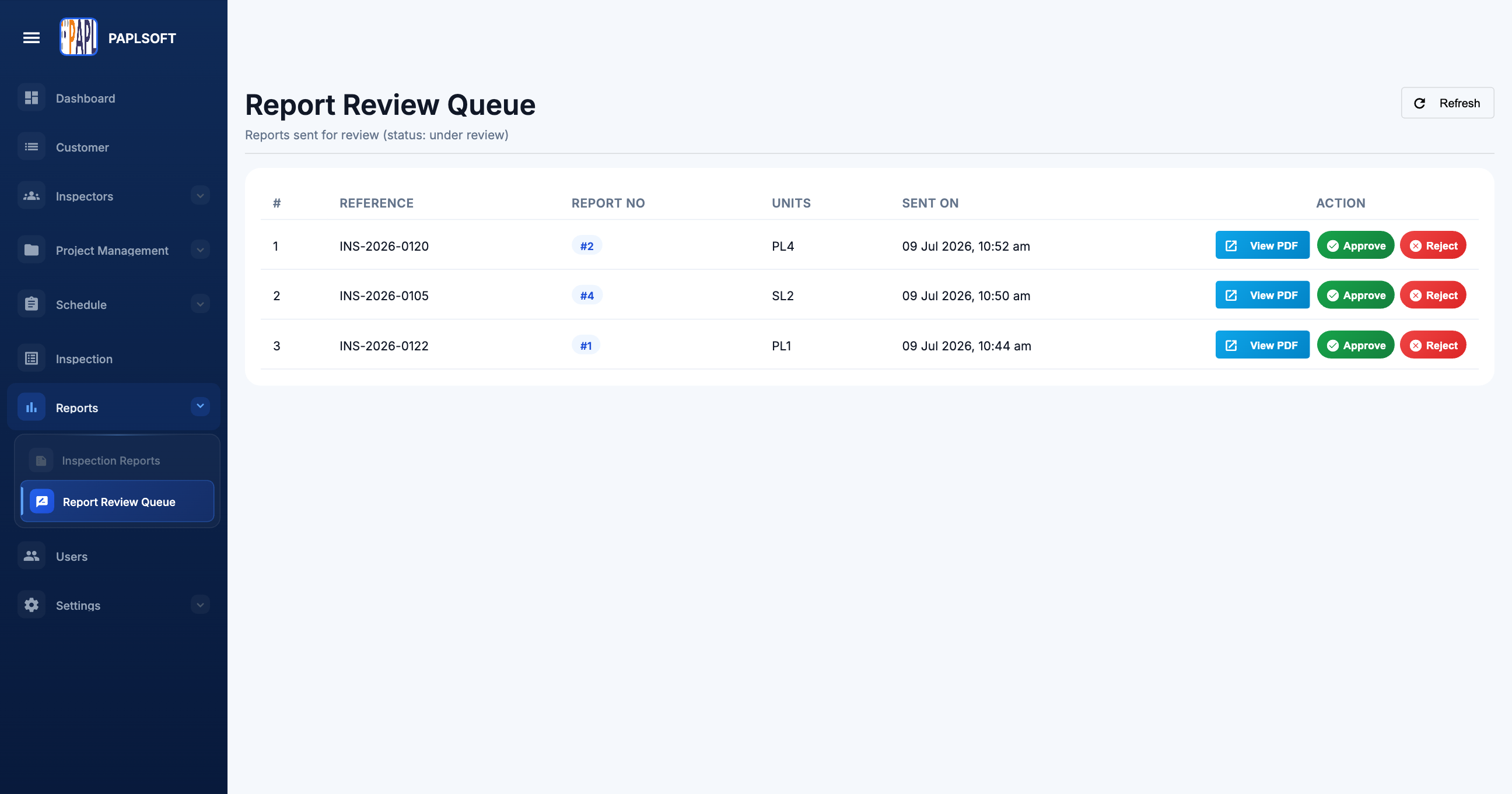Click the Inspection Reports document icon
Viewport: 1512px width, 794px height.
pos(41,461)
